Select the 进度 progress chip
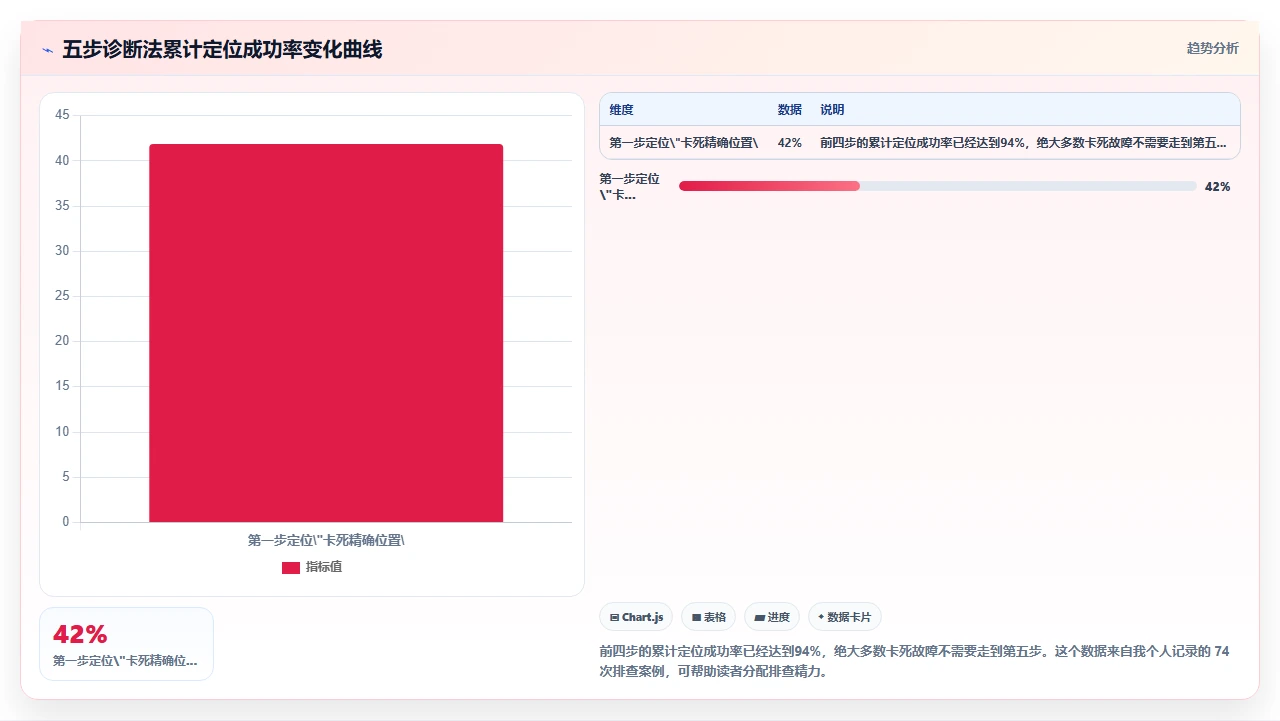 tap(772, 617)
